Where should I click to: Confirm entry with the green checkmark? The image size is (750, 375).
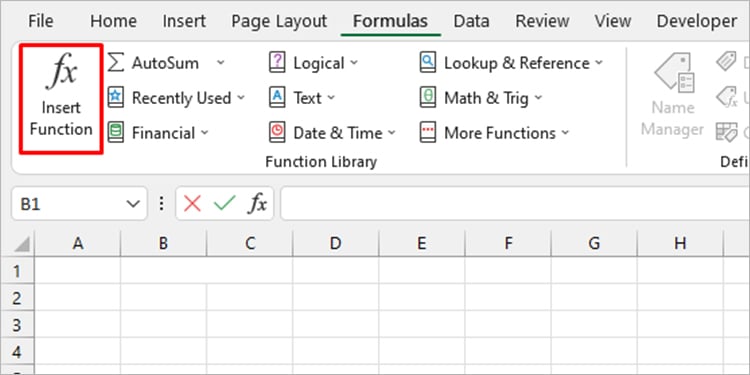tap(224, 204)
